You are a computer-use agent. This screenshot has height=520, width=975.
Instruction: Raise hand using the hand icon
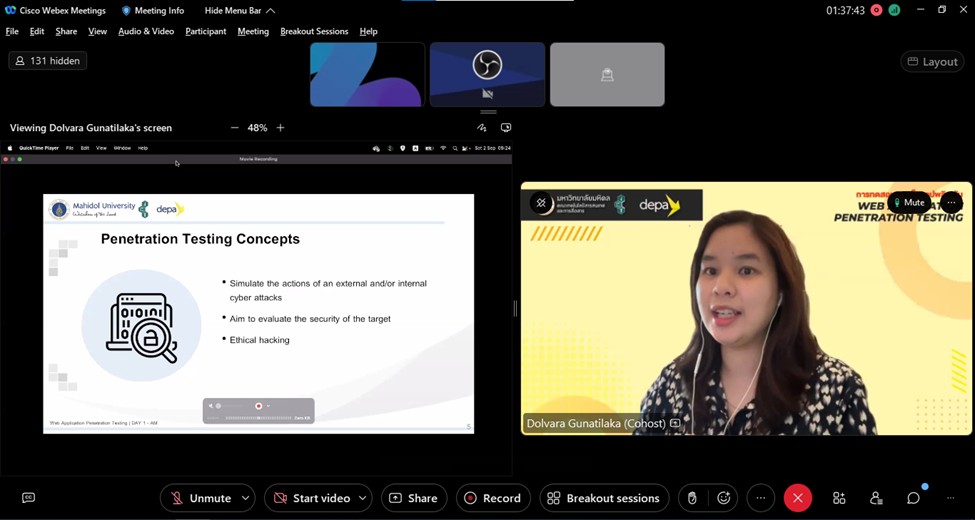pos(692,498)
